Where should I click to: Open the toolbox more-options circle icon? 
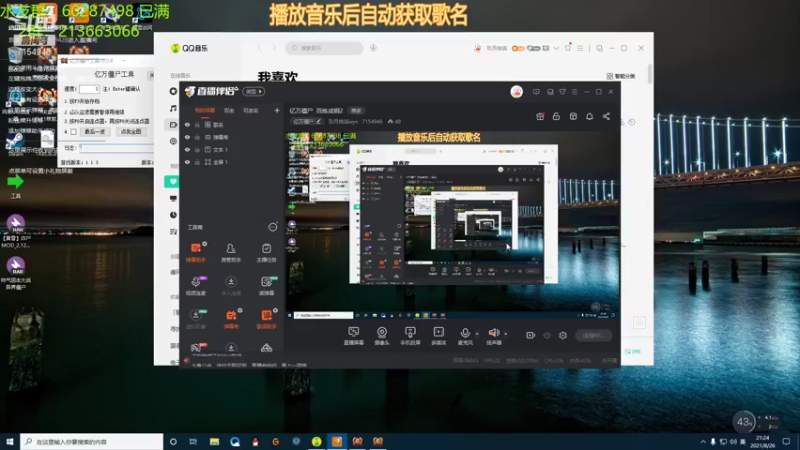point(273,227)
